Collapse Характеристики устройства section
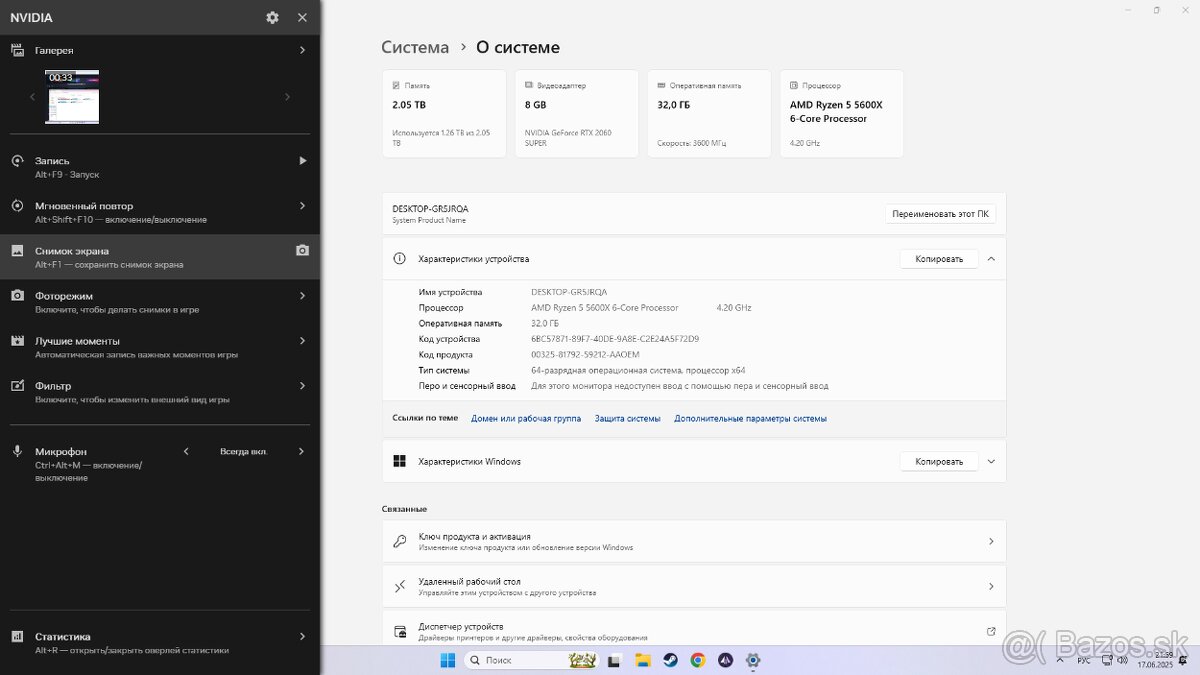 [x=991, y=259]
